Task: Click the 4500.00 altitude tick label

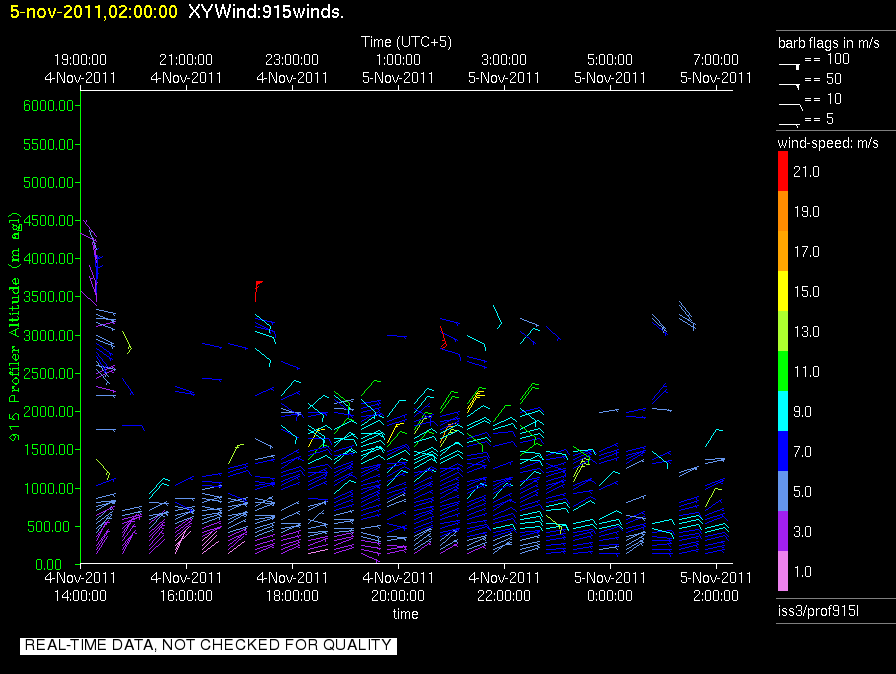Action: point(49,220)
